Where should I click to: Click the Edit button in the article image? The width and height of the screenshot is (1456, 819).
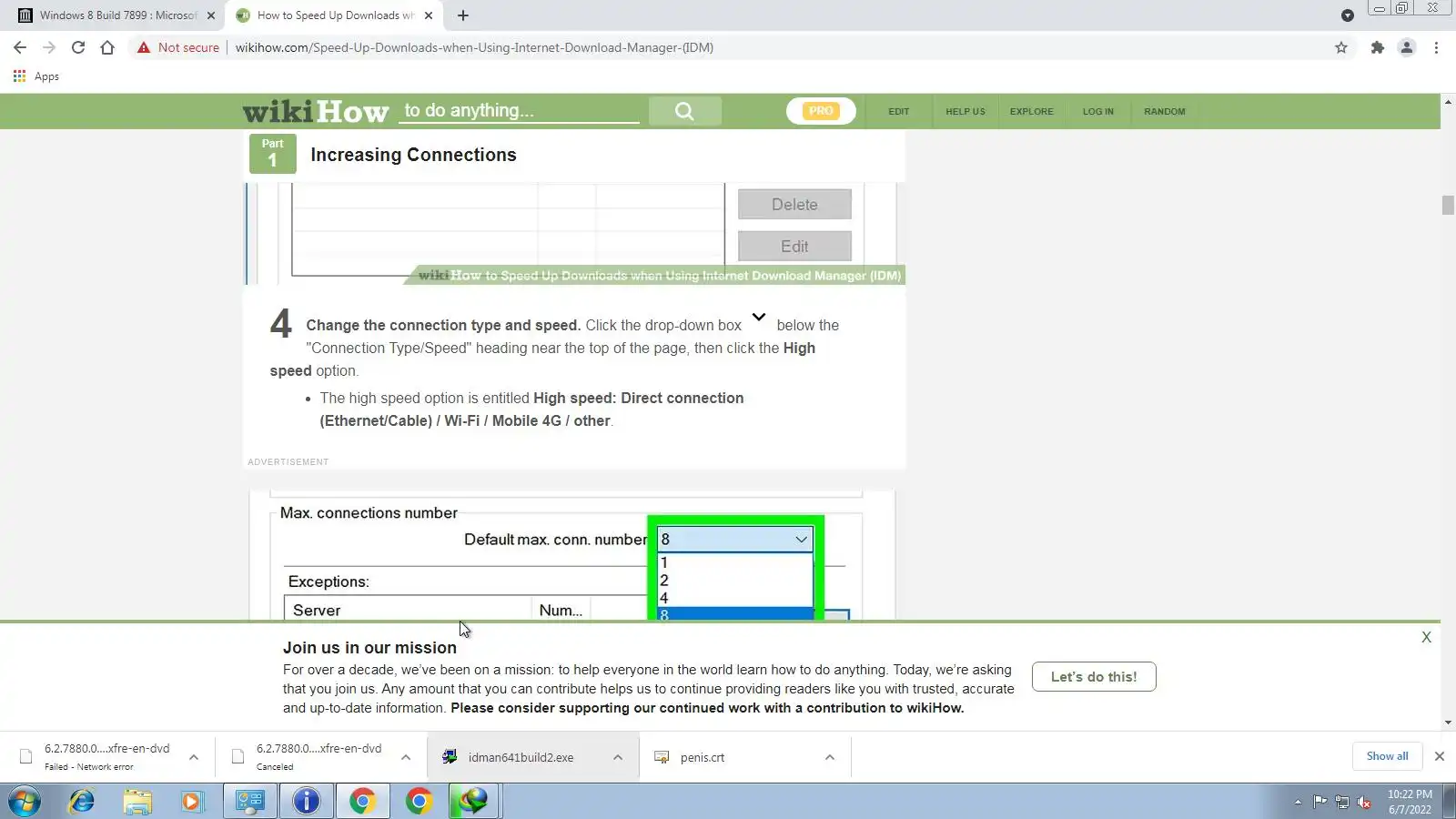(794, 247)
